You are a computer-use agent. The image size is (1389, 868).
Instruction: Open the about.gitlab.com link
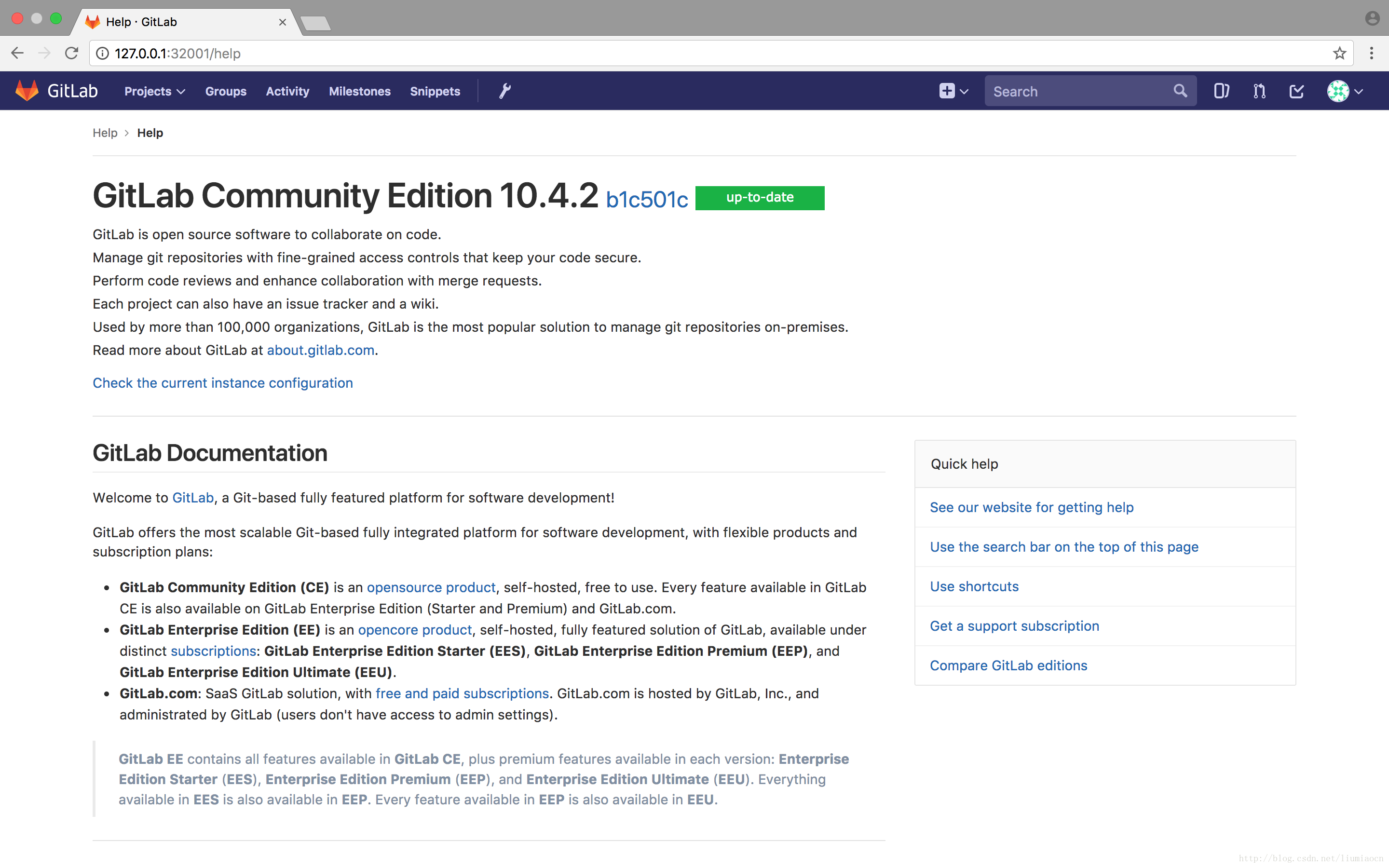tap(320, 350)
